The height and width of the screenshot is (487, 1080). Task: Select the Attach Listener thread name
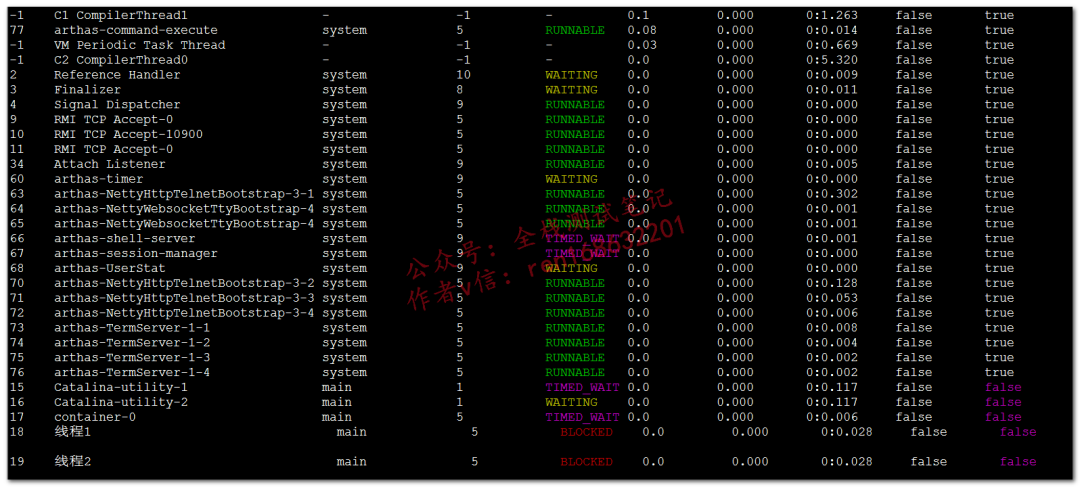tap(110, 164)
